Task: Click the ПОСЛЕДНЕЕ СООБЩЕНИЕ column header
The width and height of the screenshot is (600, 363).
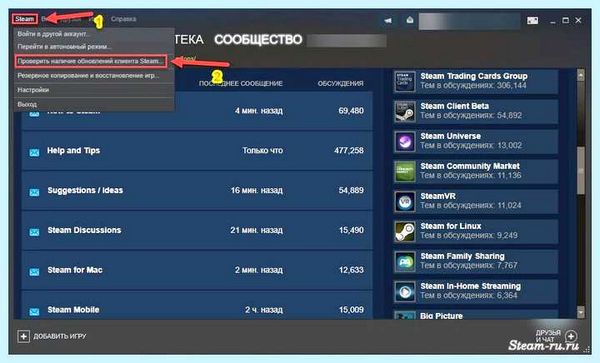Action: (241, 83)
